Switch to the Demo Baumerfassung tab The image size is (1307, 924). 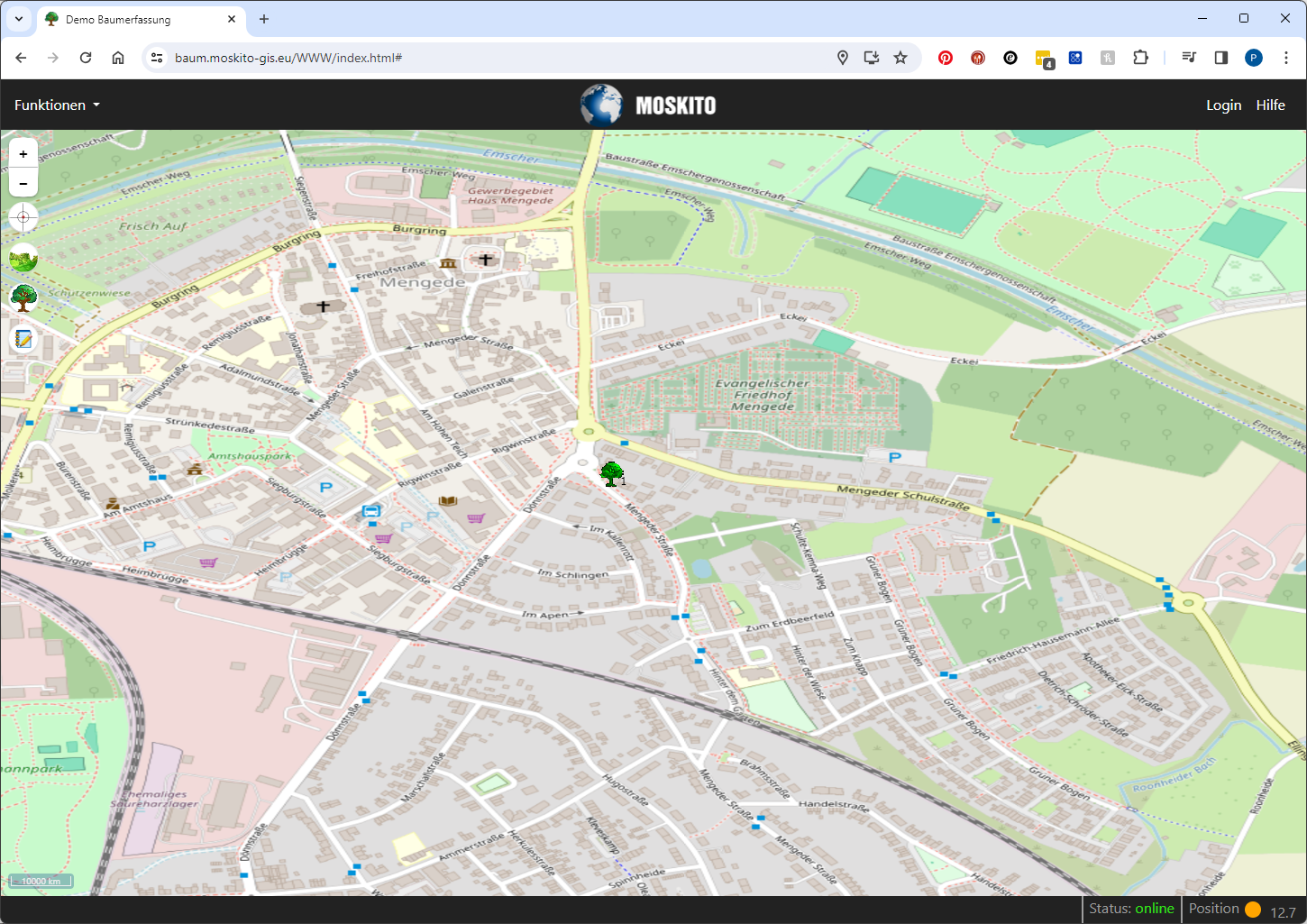135,19
